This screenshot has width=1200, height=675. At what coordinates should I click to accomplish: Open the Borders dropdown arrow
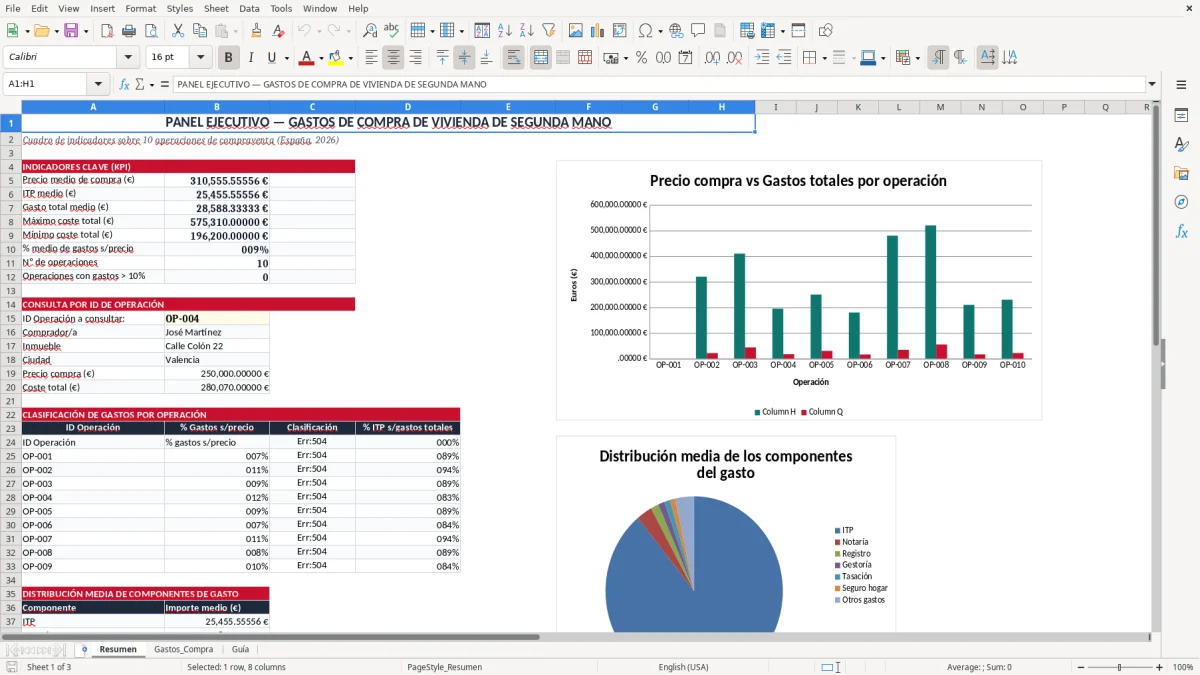point(826,58)
